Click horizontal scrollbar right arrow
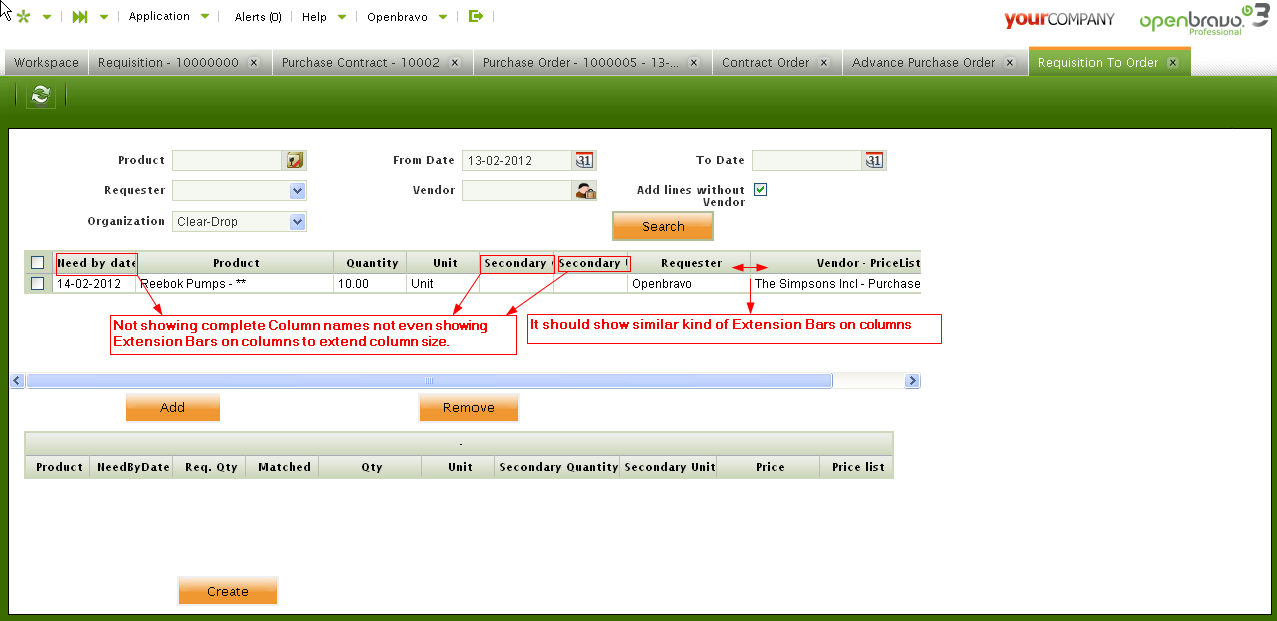1277x621 pixels. point(912,381)
